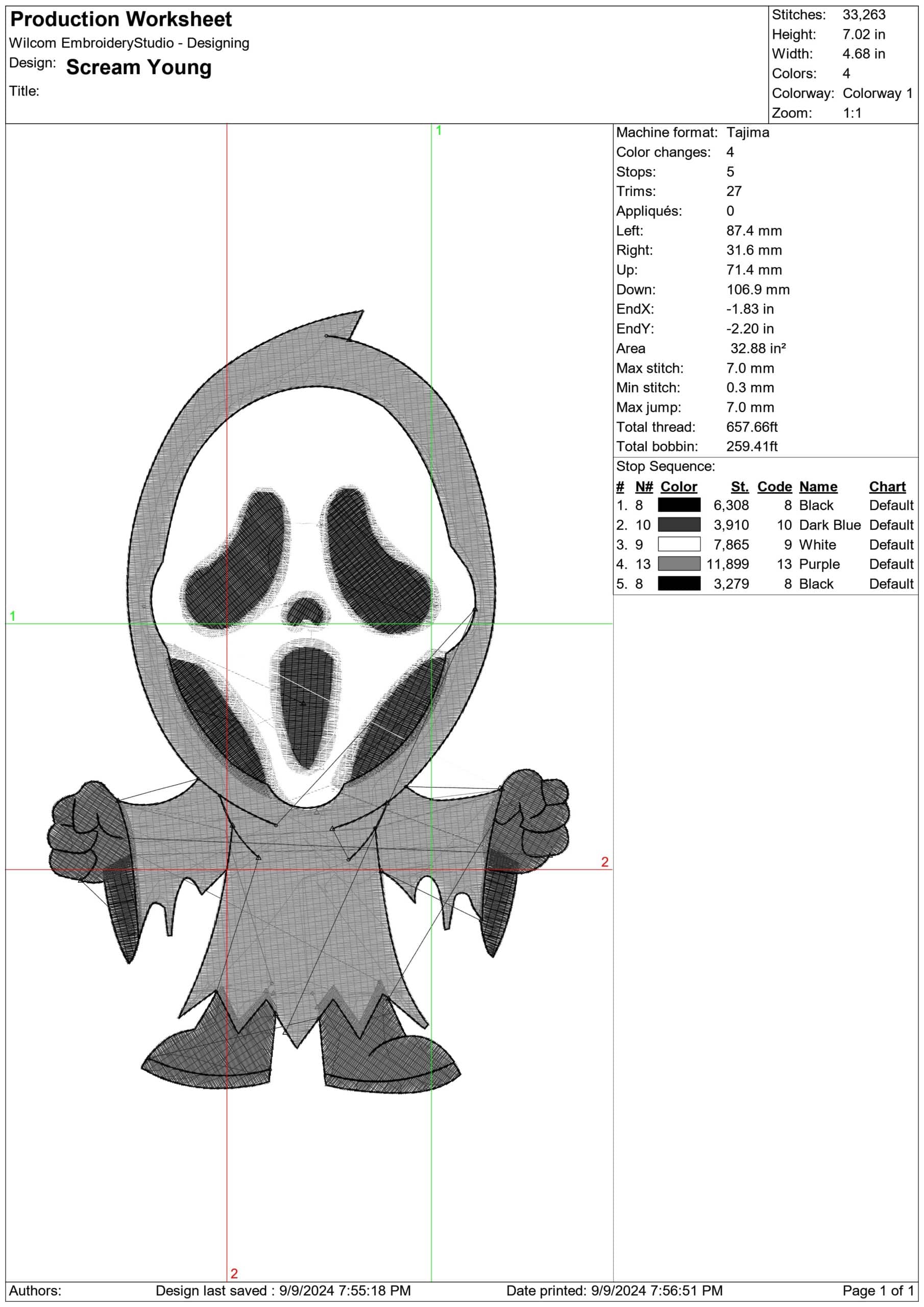Click the Colorway 1 value
Image resolution: width=924 pixels, height=1307 pixels.
point(878,93)
